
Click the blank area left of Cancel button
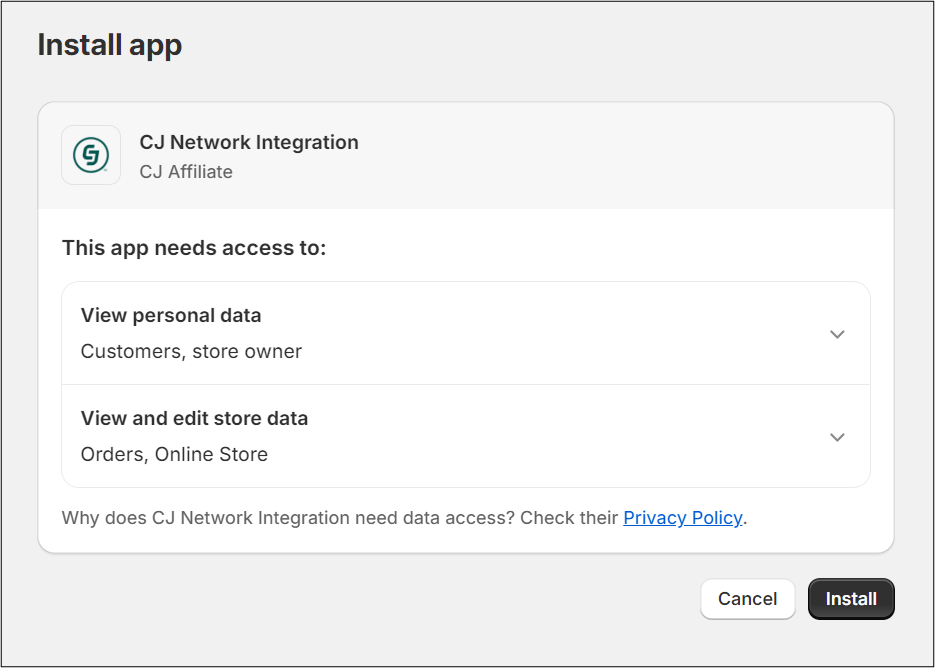pyautogui.click(x=400, y=600)
